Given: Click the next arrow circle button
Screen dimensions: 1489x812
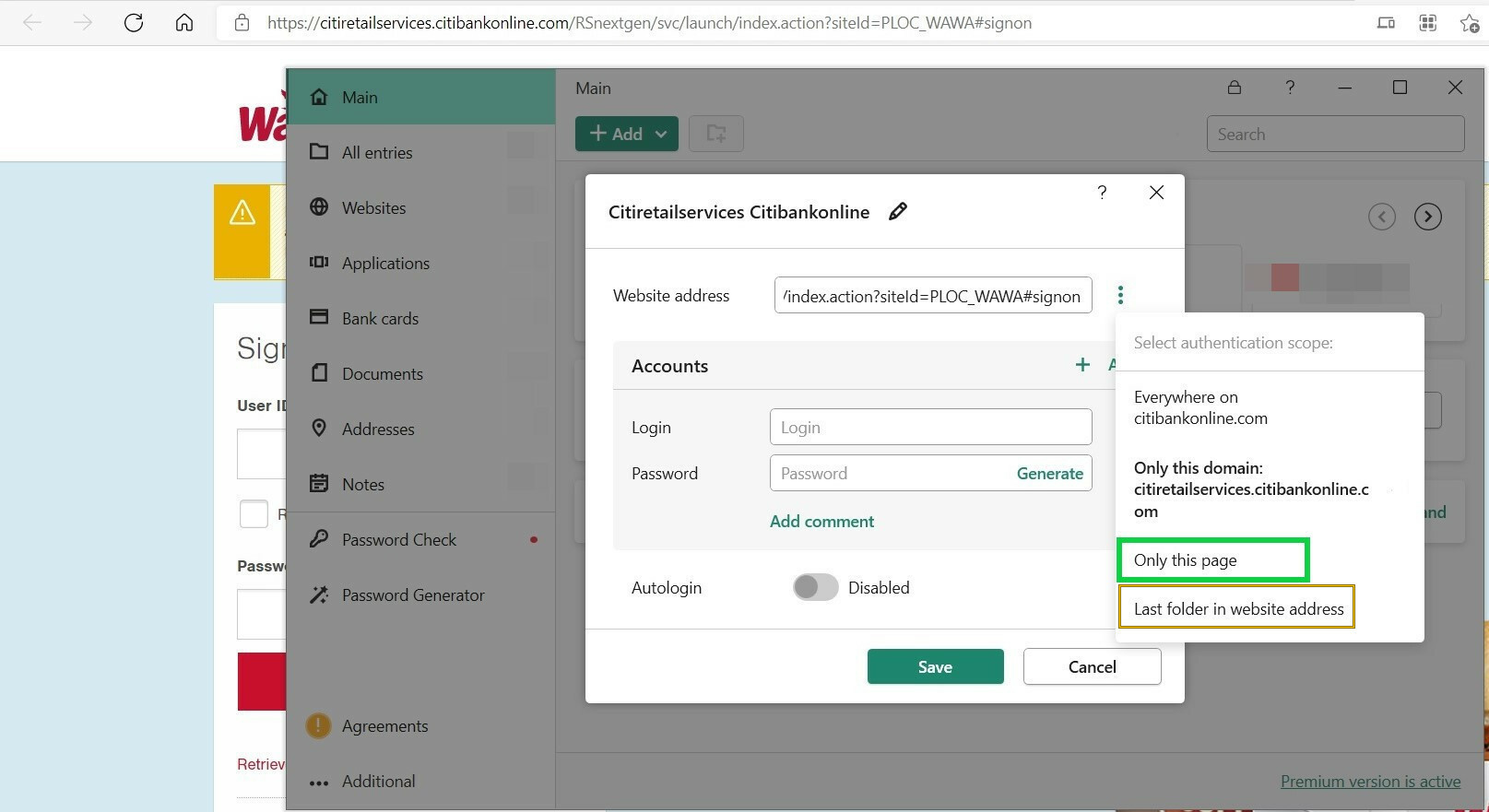Looking at the screenshot, I should click(1428, 217).
